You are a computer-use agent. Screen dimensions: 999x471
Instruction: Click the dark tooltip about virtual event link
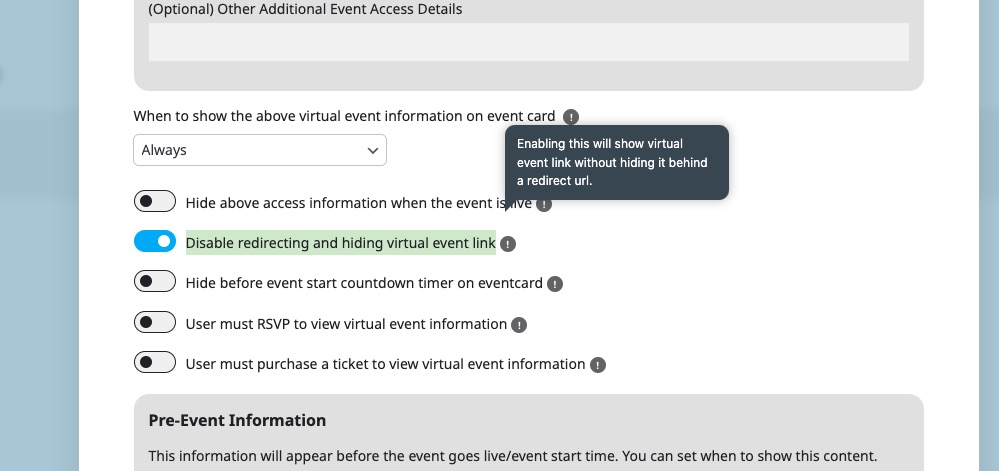(616, 162)
